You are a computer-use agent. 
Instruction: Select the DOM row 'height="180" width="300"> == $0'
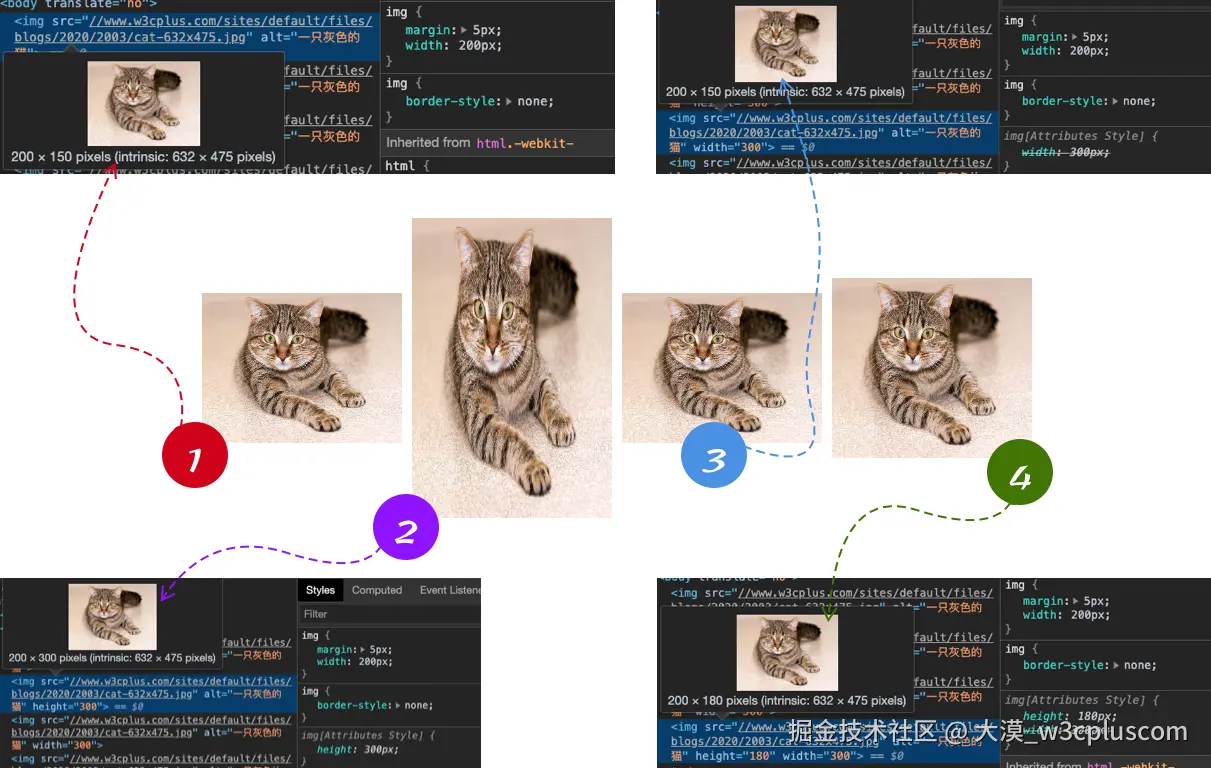(x=827, y=742)
